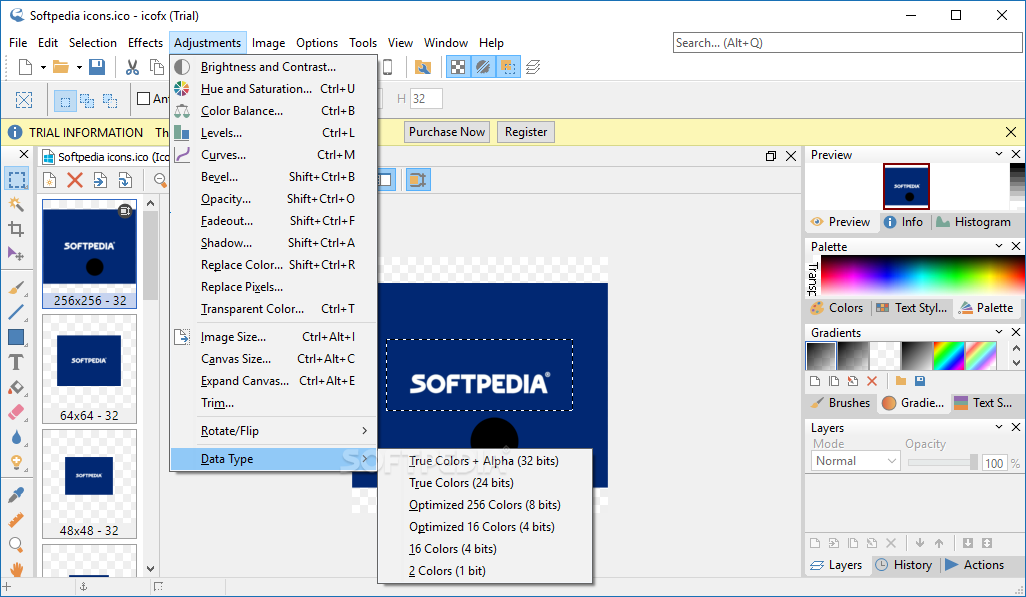Expand the Data Type submenu entry

(274, 459)
